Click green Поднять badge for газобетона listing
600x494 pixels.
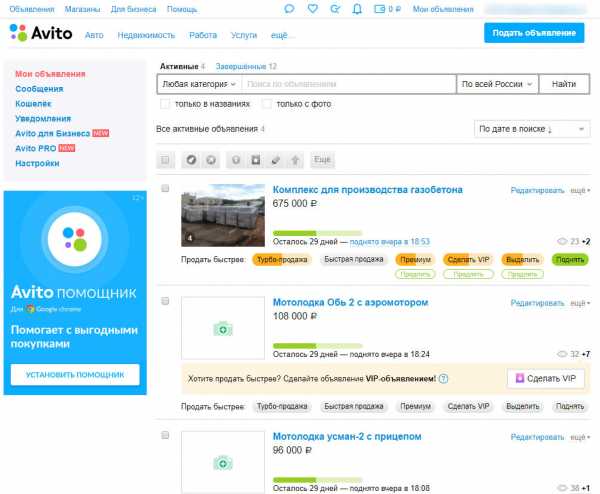(x=570, y=259)
